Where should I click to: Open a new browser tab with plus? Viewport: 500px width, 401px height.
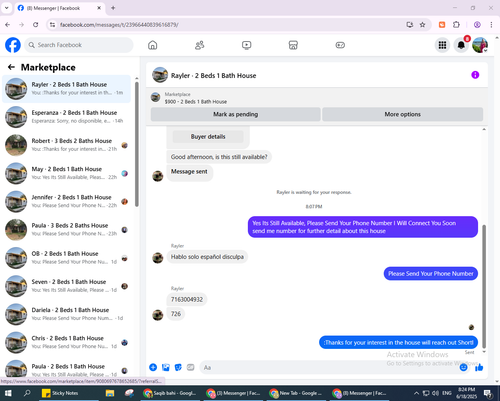(113, 8)
